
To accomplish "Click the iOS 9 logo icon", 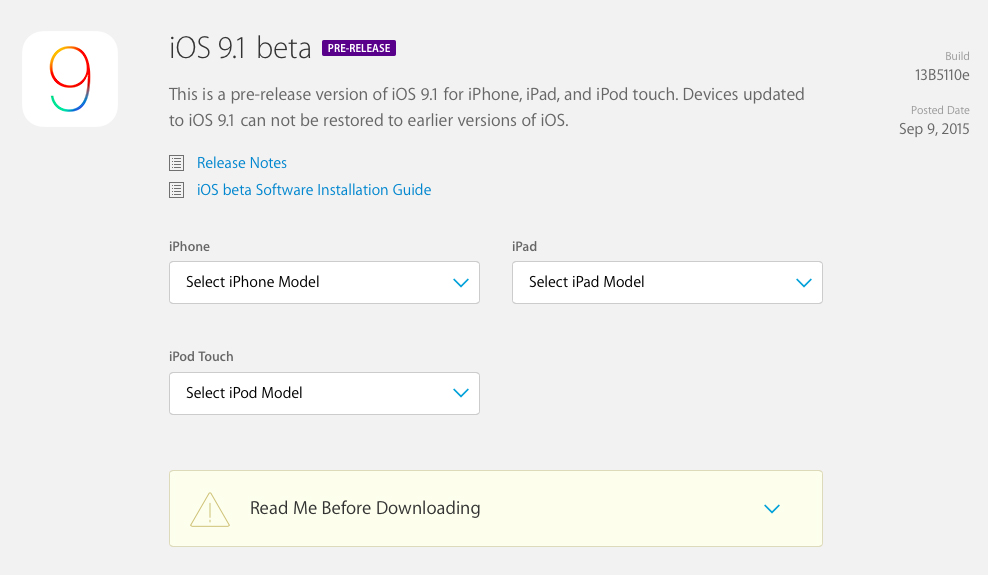I will [x=70, y=79].
